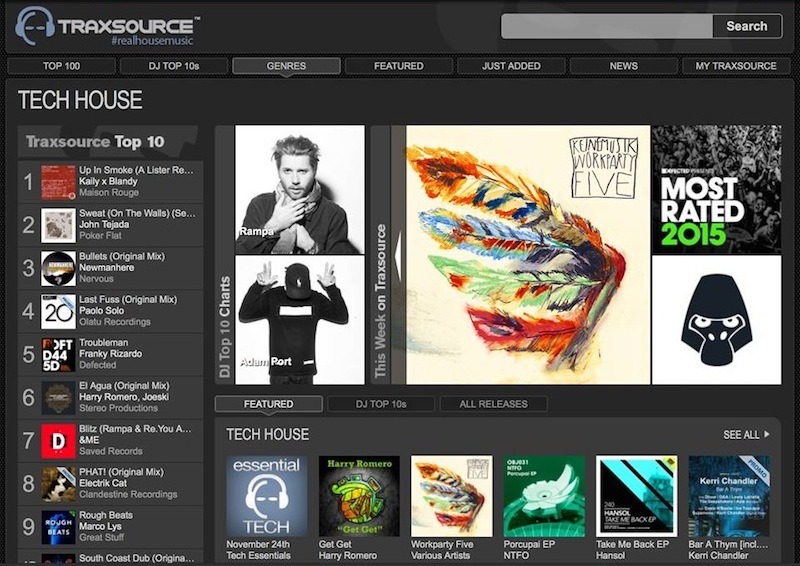Open Rampa DJ chart image
The image size is (800, 566).
300,189
